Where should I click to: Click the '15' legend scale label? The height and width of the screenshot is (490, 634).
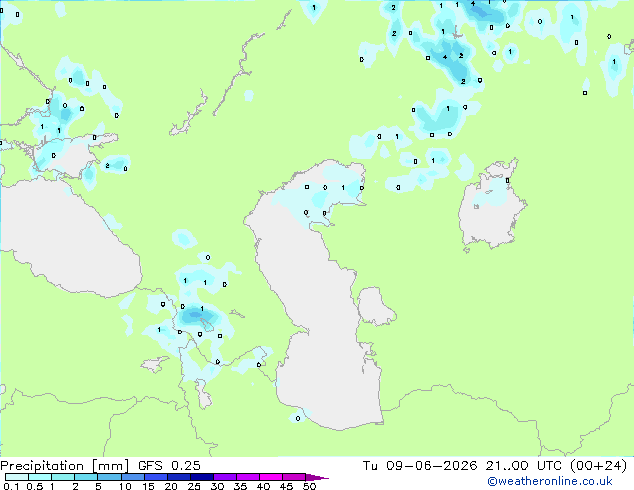(148, 486)
